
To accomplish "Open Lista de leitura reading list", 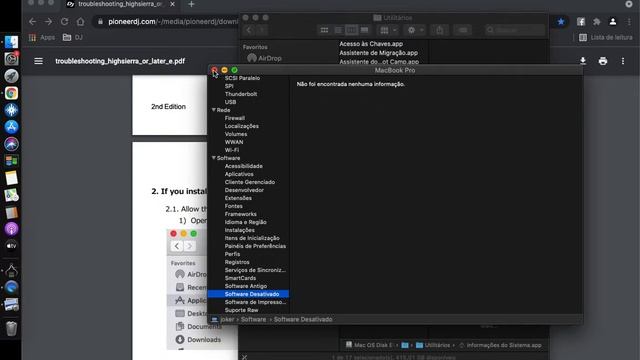I will (x=606, y=37).
